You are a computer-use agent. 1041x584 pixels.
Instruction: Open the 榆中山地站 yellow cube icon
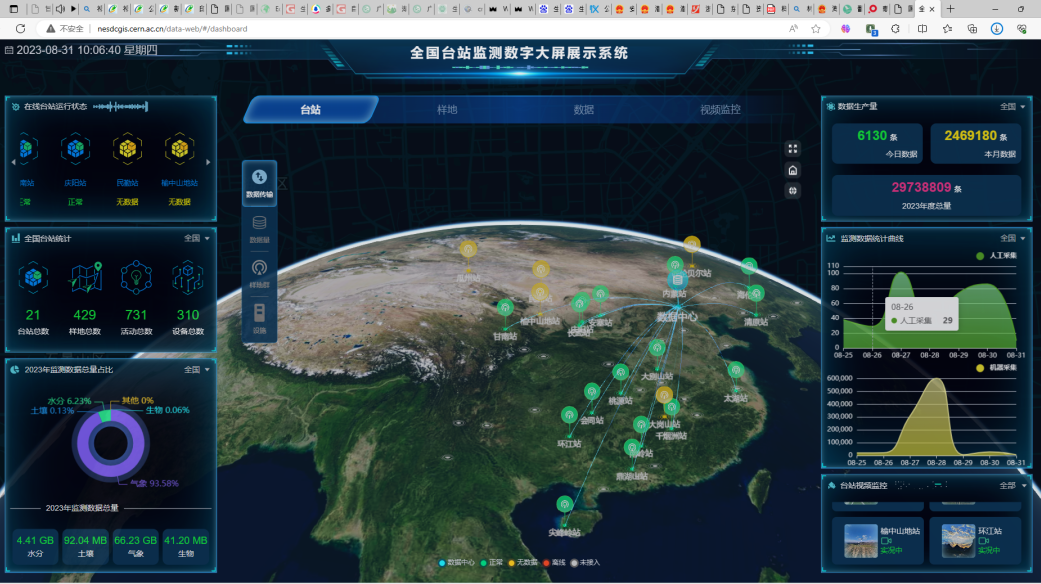point(179,149)
